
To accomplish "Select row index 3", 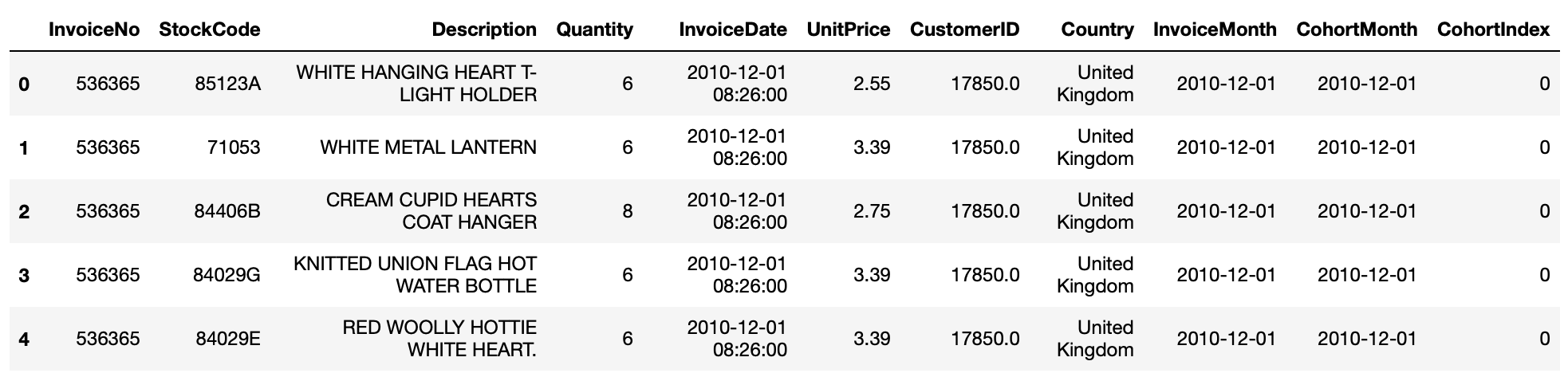I will [x=24, y=275].
